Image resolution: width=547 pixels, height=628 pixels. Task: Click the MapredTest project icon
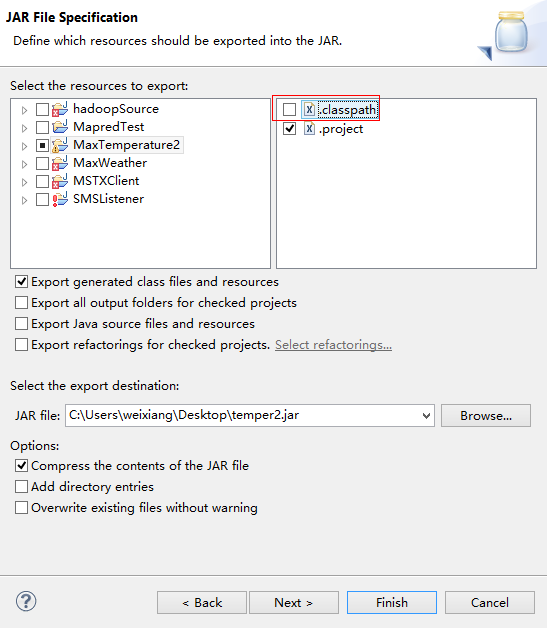(x=60, y=127)
